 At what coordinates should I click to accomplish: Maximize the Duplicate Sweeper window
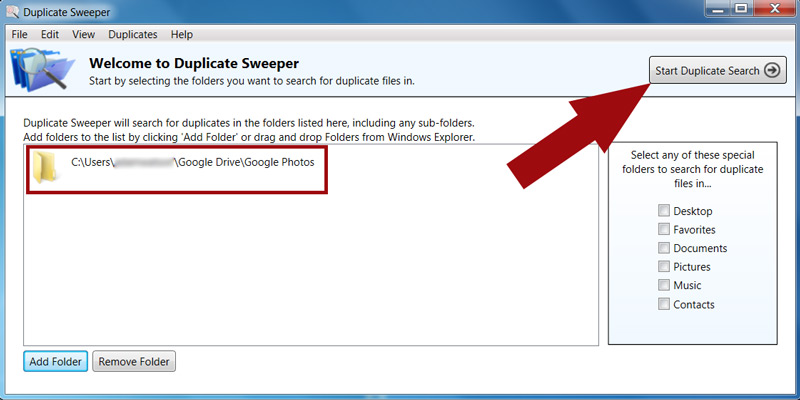tap(743, 11)
